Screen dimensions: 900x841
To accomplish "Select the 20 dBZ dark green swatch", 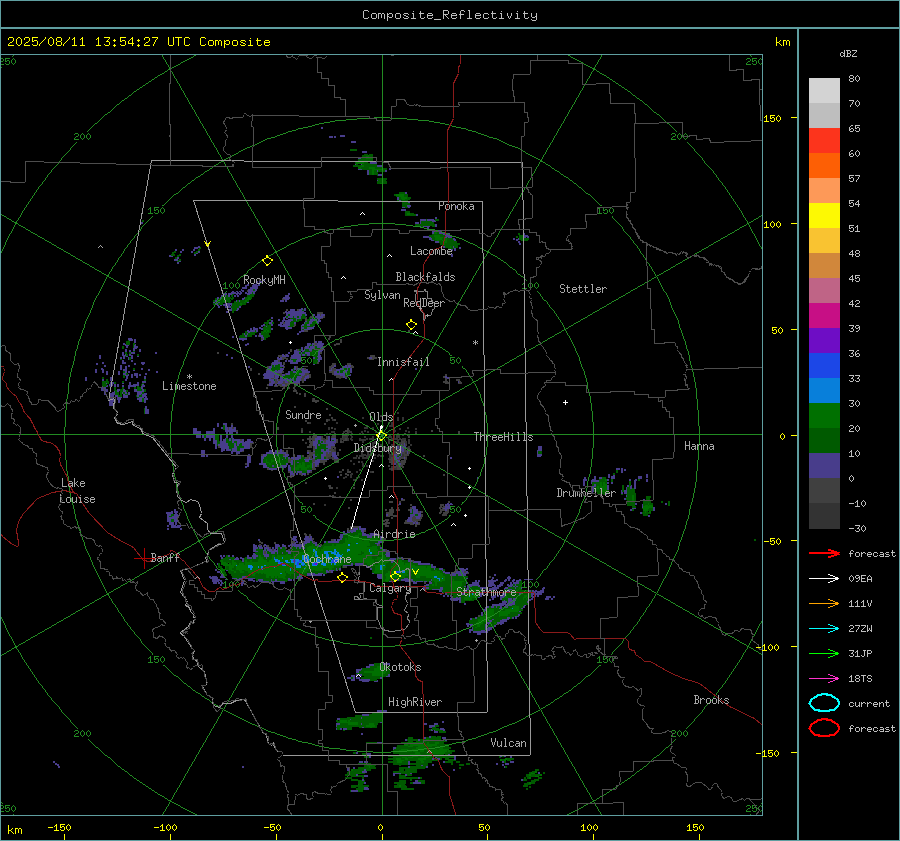I will 824,440.
